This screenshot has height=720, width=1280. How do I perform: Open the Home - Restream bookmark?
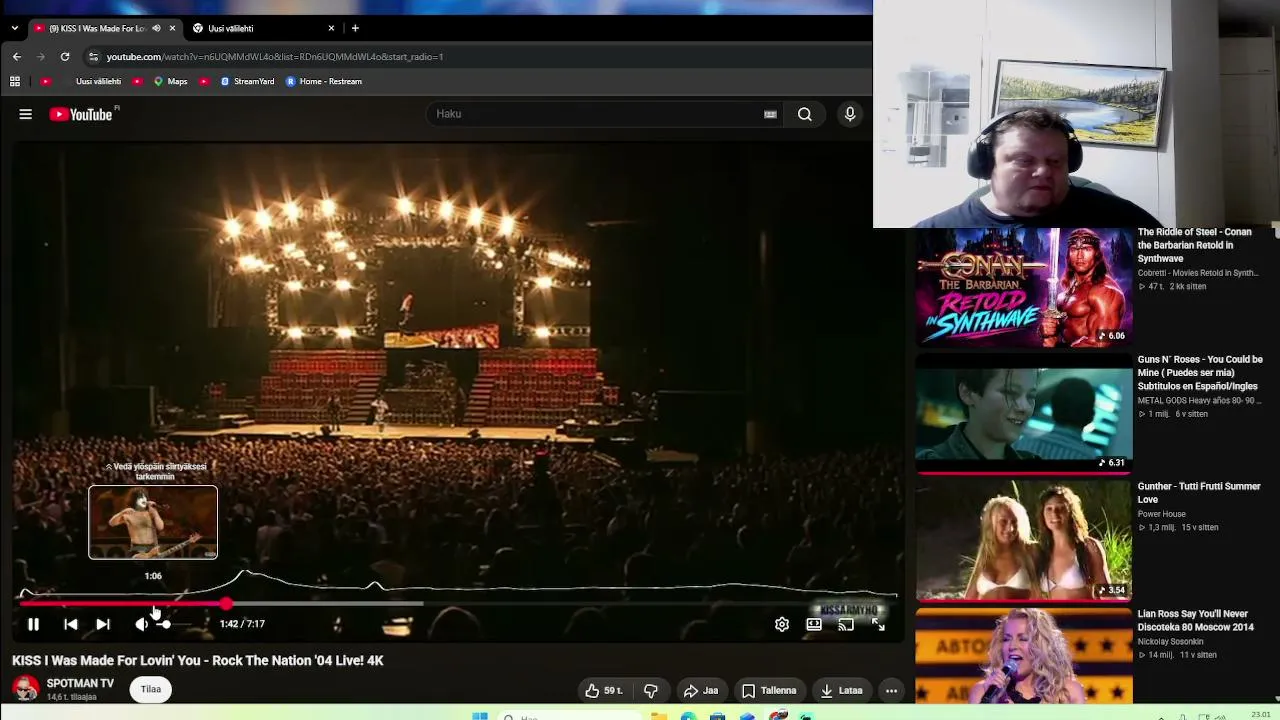click(324, 81)
